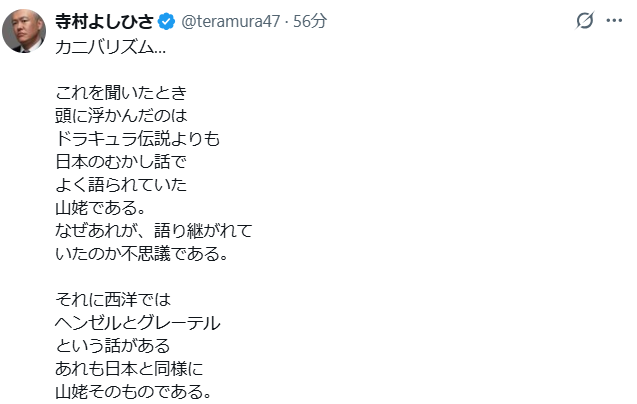Screen dimensions: 637x404
Task: Click the line という話がある
Action: (114, 344)
